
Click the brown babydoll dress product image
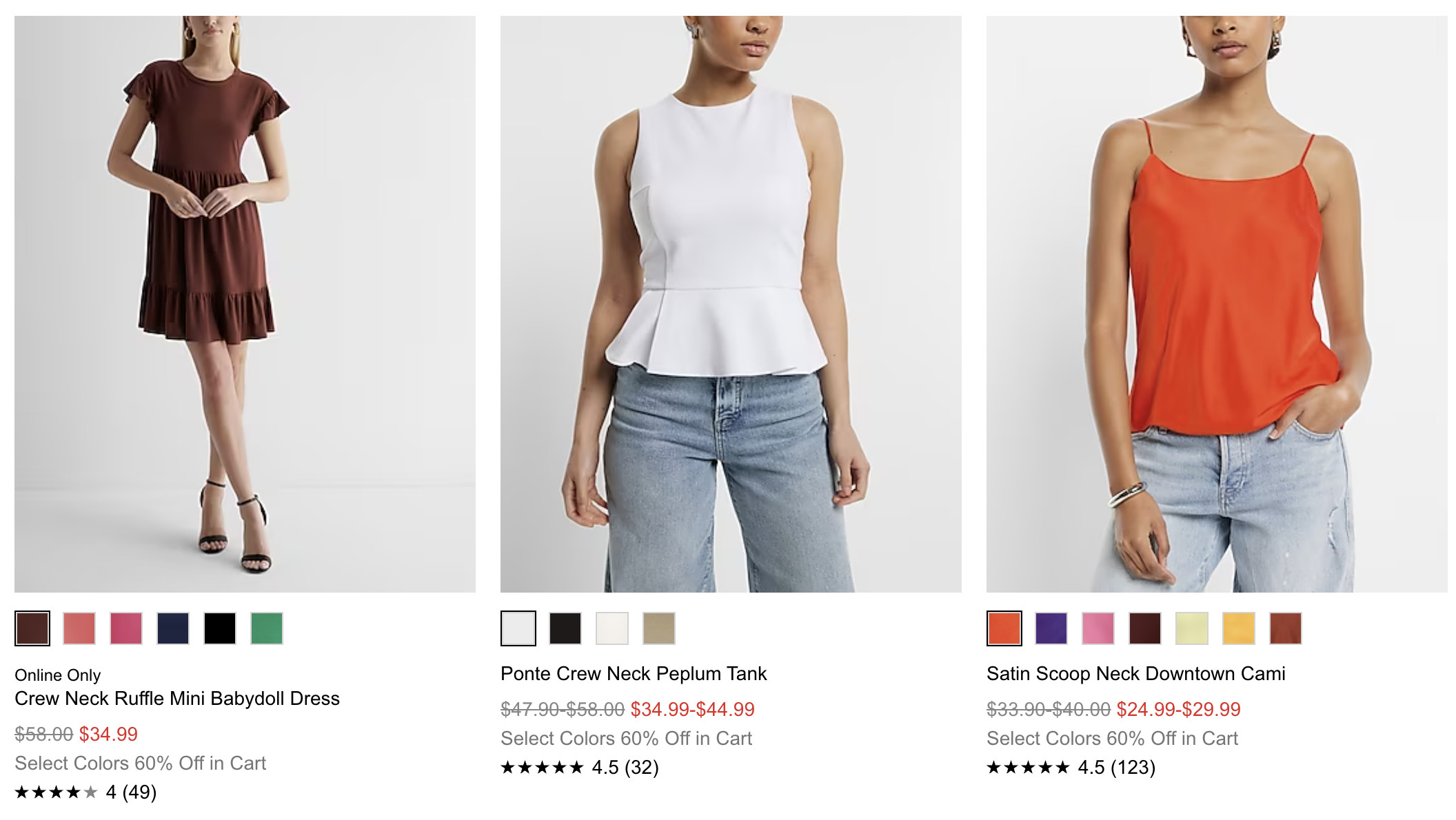[x=245, y=304]
